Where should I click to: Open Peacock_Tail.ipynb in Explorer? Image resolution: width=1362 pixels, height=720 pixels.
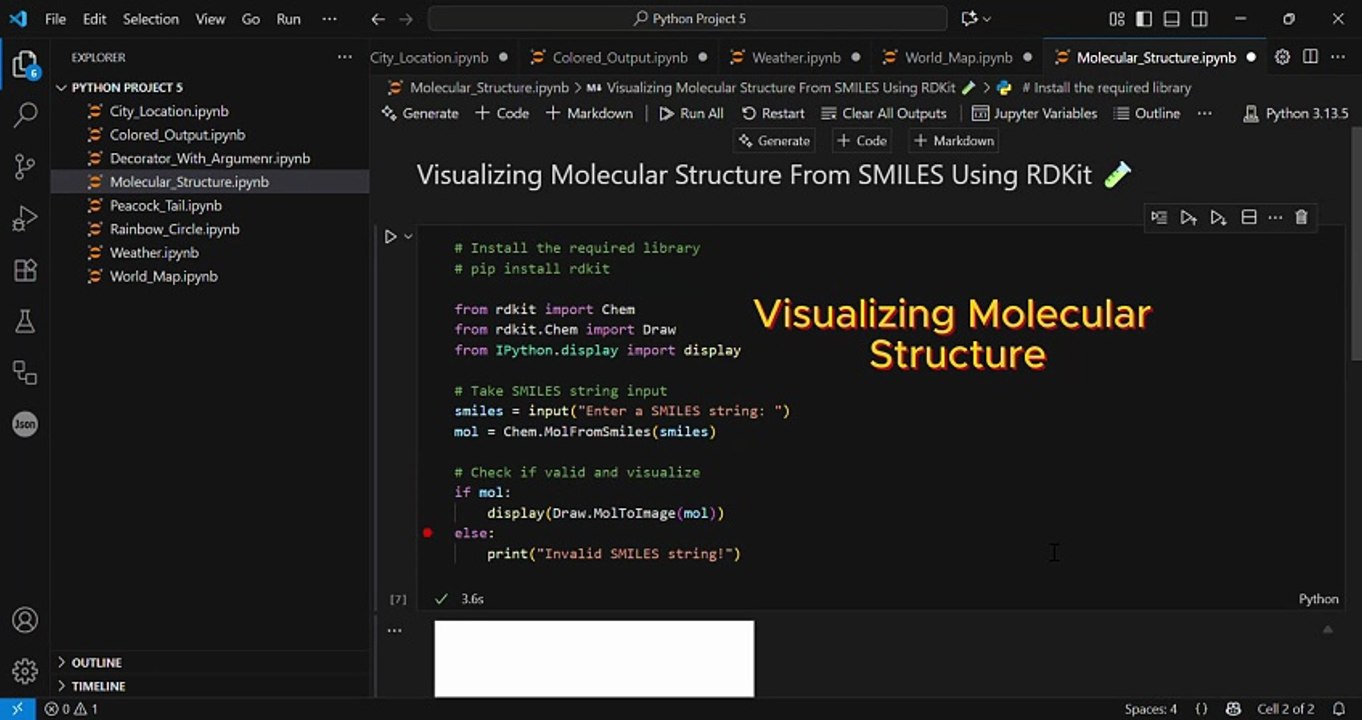coord(165,205)
